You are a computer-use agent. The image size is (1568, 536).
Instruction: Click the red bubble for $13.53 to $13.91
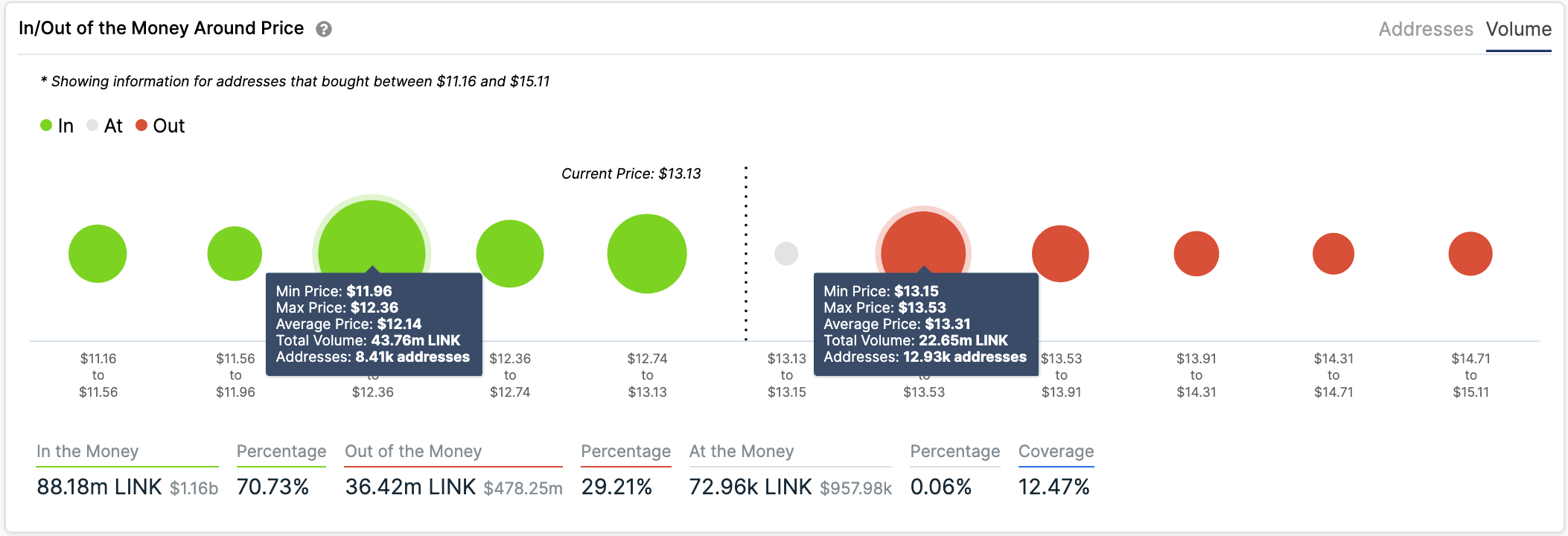(x=1060, y=254)
